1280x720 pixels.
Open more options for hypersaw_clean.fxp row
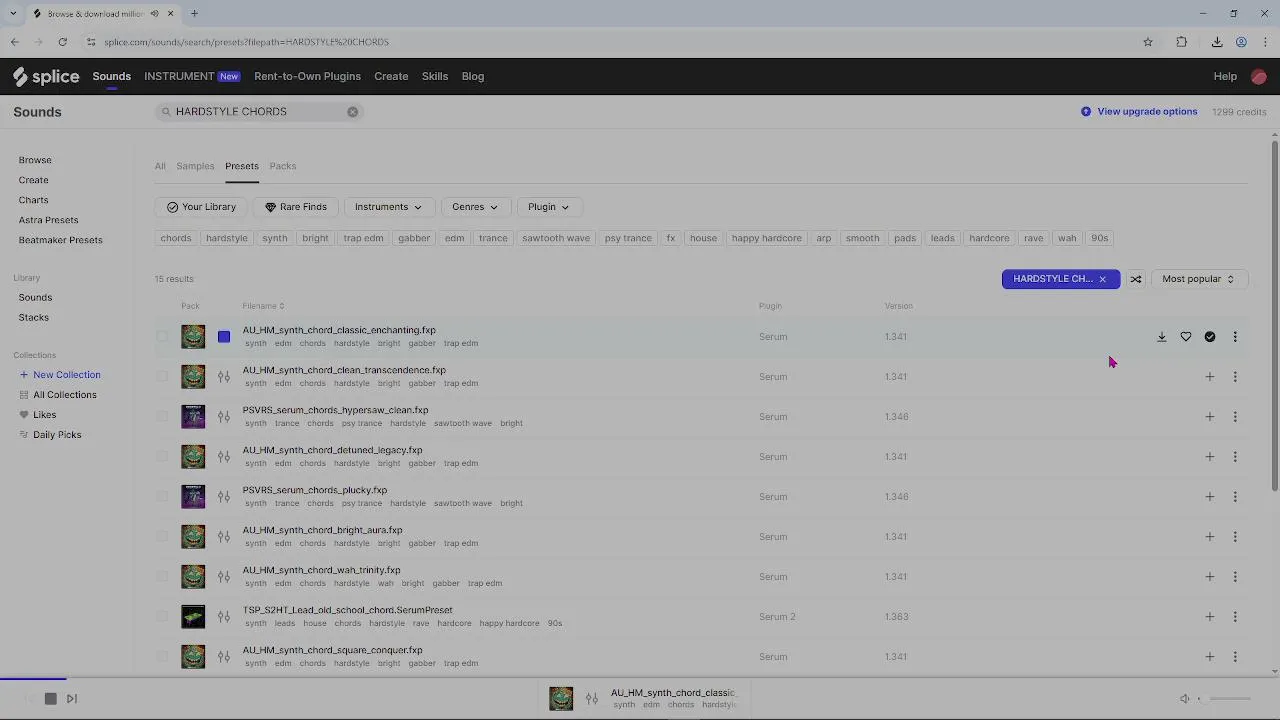pos(1235,417)
